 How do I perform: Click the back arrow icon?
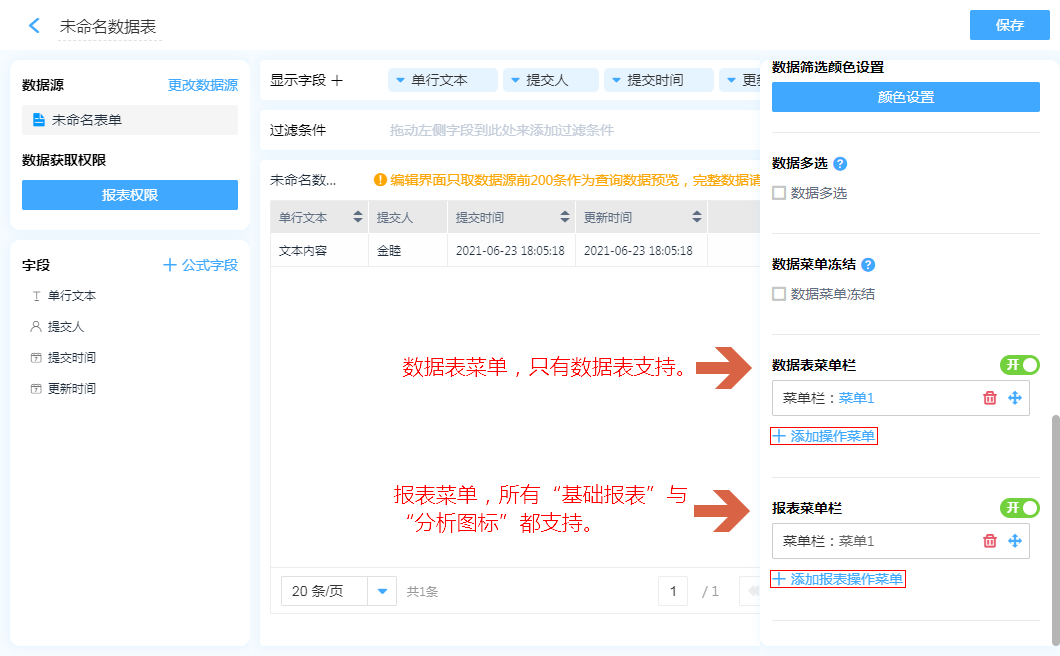point(34,26)
